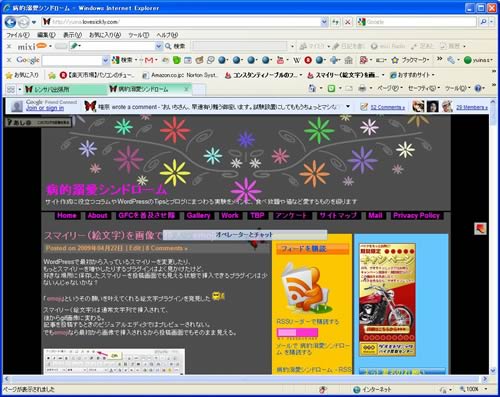This screenshot has height=397, width=500.
Task: Open the ファイル(F) menu
Action: click(x=18, y=35)
